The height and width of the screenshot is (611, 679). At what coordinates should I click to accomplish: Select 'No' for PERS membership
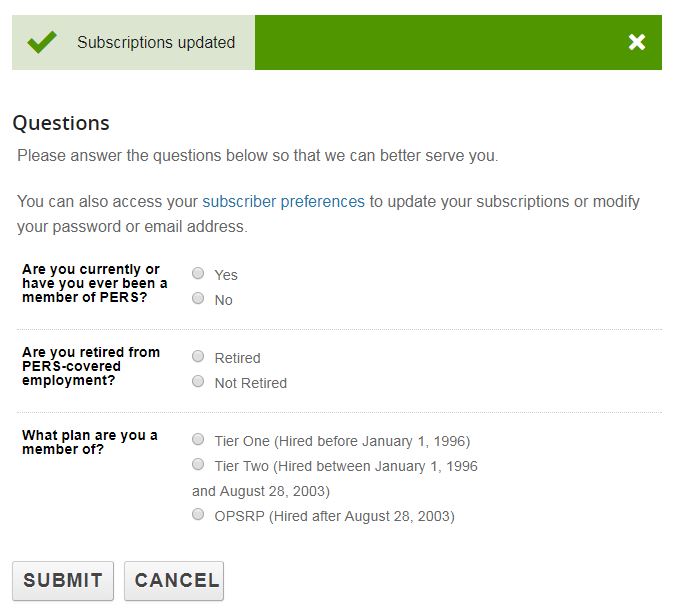pyautogui.click(x=198, y=298)
